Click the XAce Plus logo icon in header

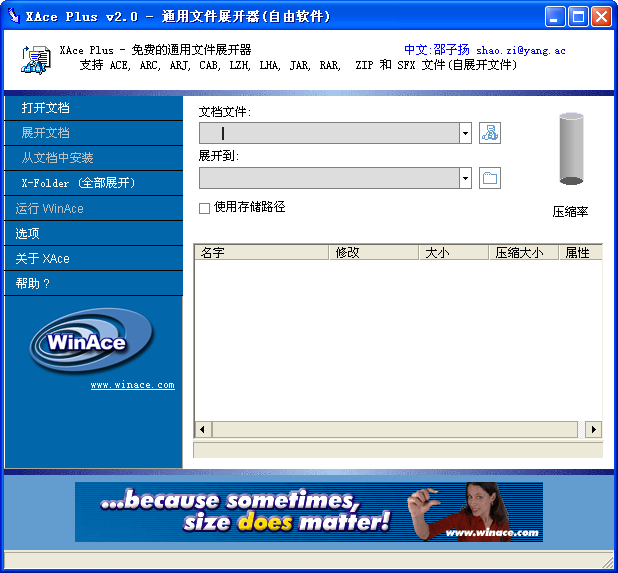pos(36,60)
